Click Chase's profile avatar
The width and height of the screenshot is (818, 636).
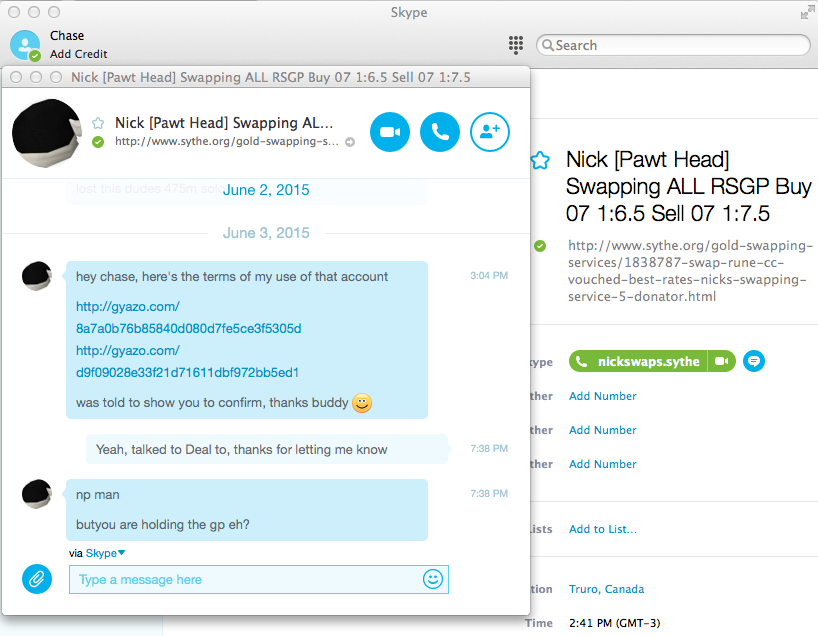click(25, 45)
